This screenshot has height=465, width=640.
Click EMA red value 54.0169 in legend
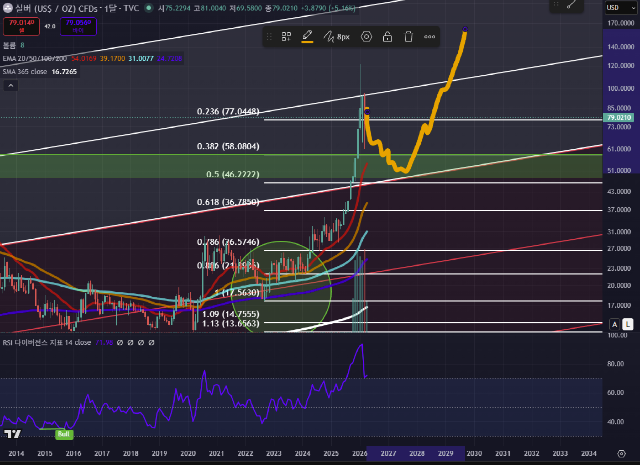(84, 58)
